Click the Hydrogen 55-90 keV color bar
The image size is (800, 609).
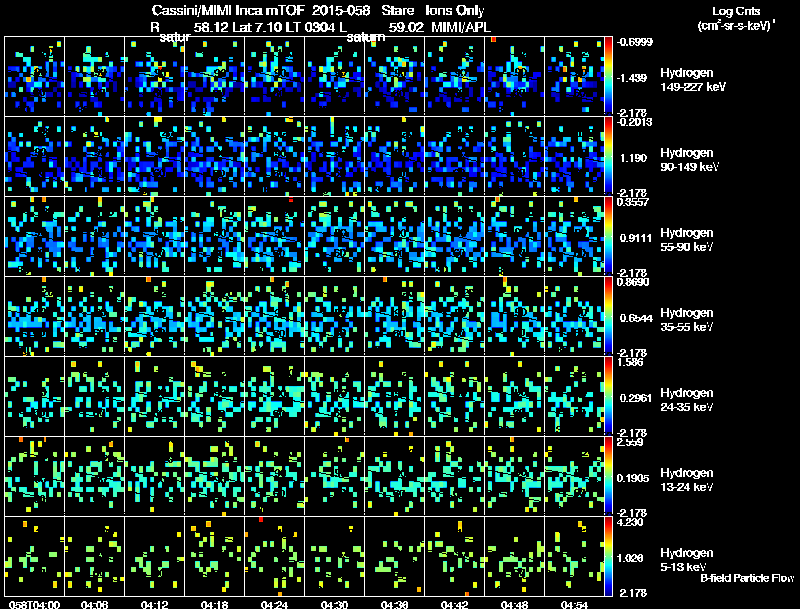(608, 236)
